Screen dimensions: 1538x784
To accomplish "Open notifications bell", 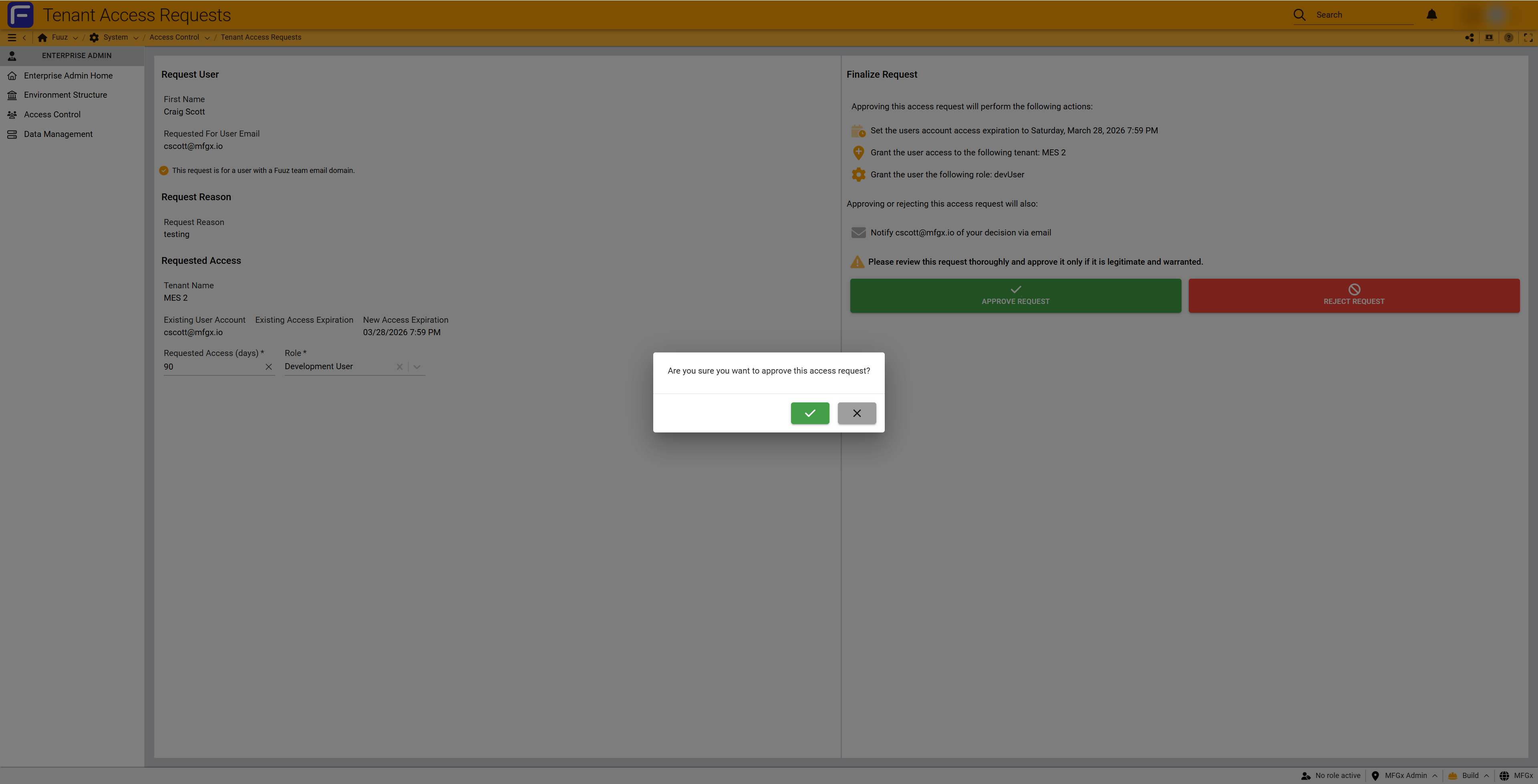I will click(1432, 14).
